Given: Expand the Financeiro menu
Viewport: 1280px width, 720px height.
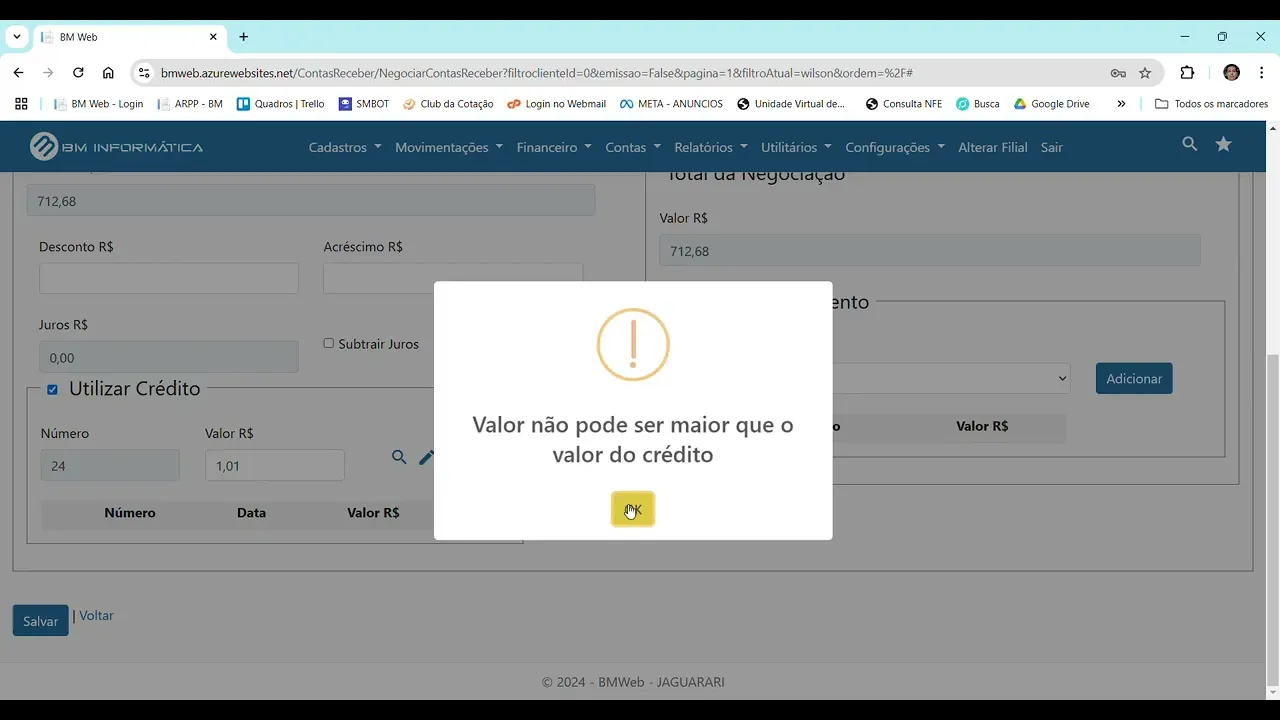Looking at the screenshot, I should [554, 147].
